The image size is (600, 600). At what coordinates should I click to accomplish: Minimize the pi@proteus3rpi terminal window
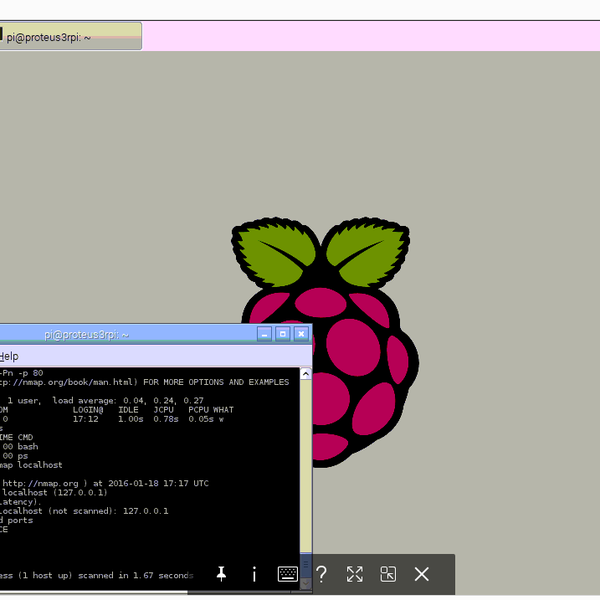(x=265, y=334)
